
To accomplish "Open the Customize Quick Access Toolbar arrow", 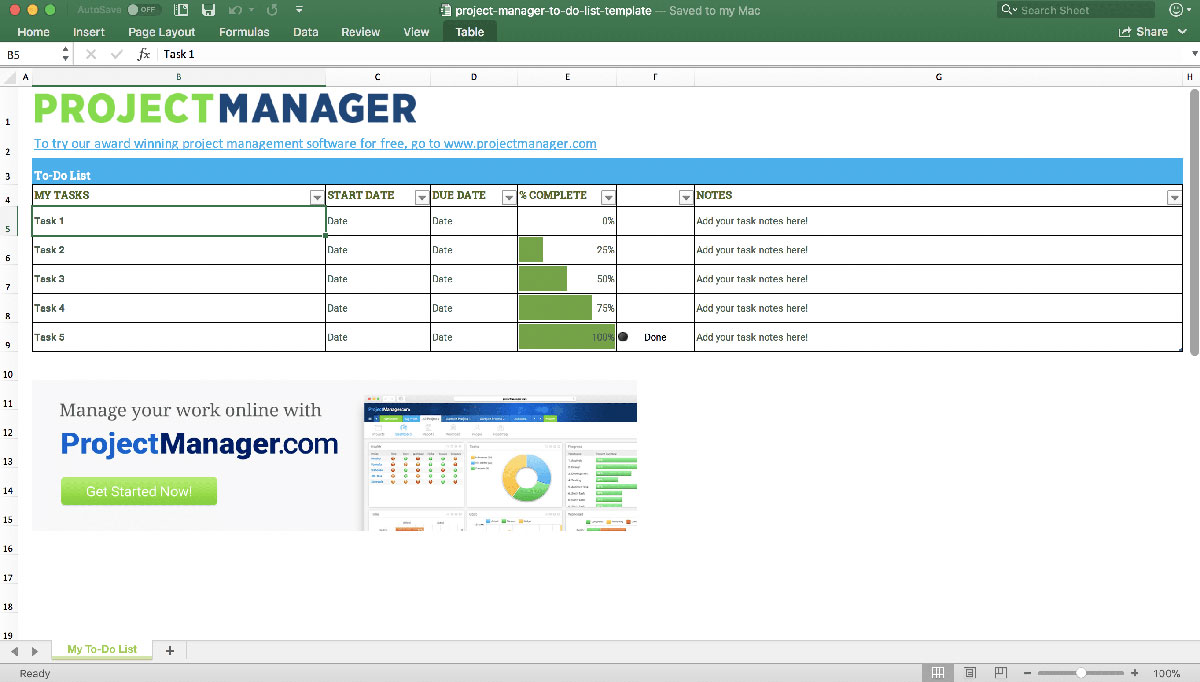I will pos(299,10).
